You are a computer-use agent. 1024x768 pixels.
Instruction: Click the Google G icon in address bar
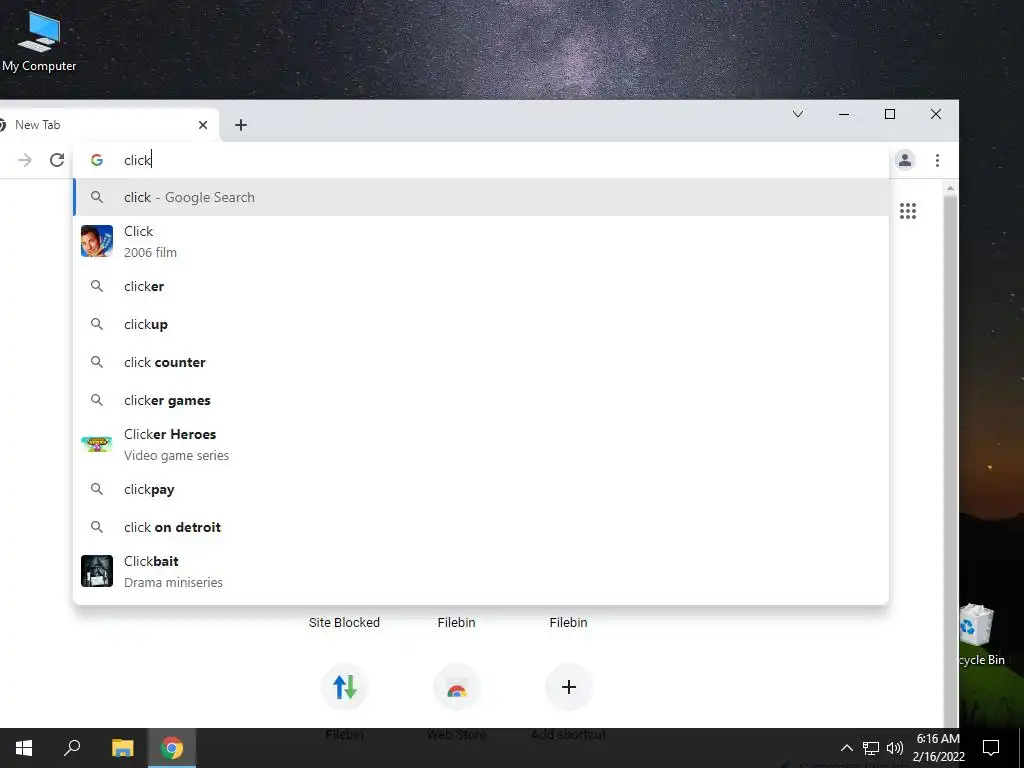[x=97, y=160]
